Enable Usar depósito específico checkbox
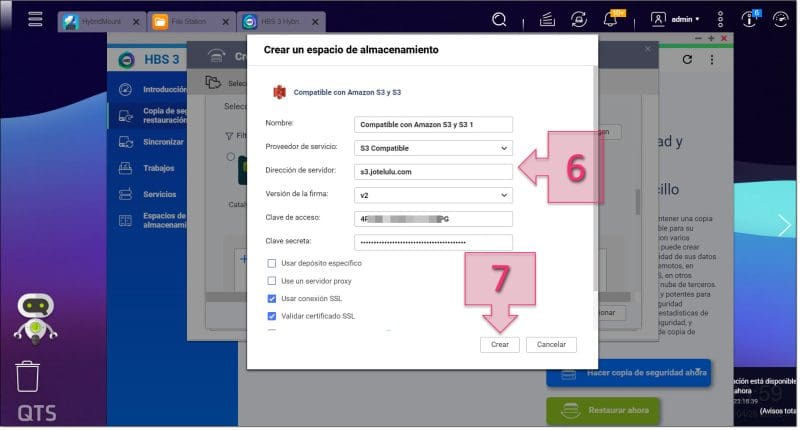The width and height of the screenshot is (800, 430). (271, 263)
